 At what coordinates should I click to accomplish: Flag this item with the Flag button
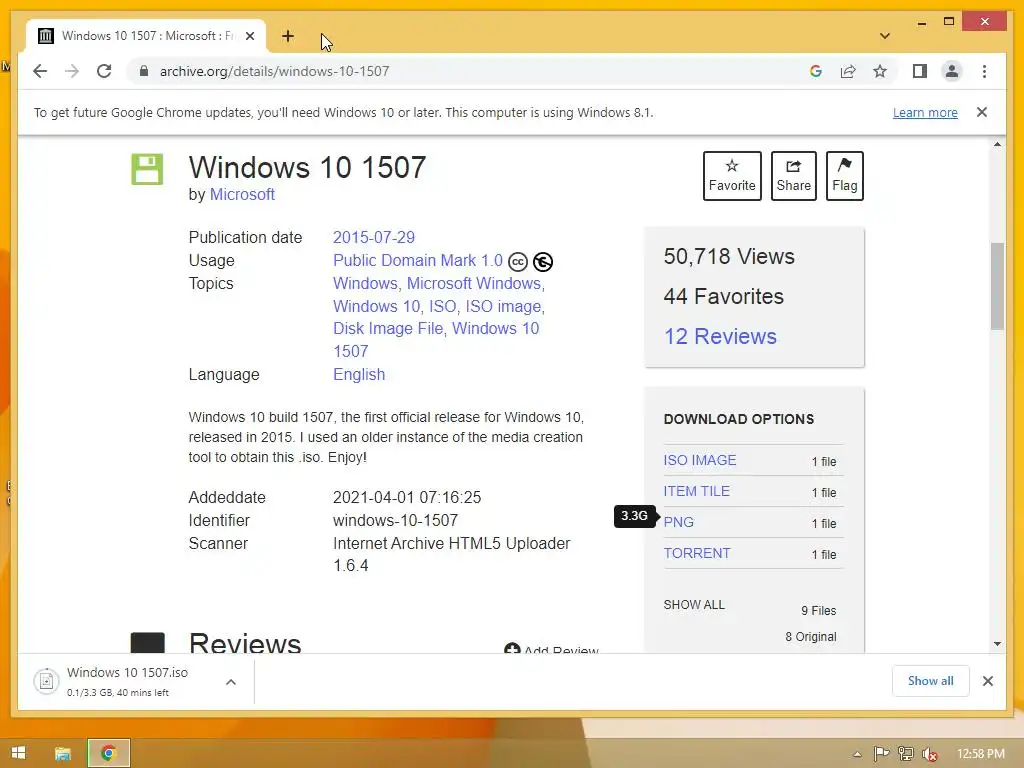coord(844,176)
